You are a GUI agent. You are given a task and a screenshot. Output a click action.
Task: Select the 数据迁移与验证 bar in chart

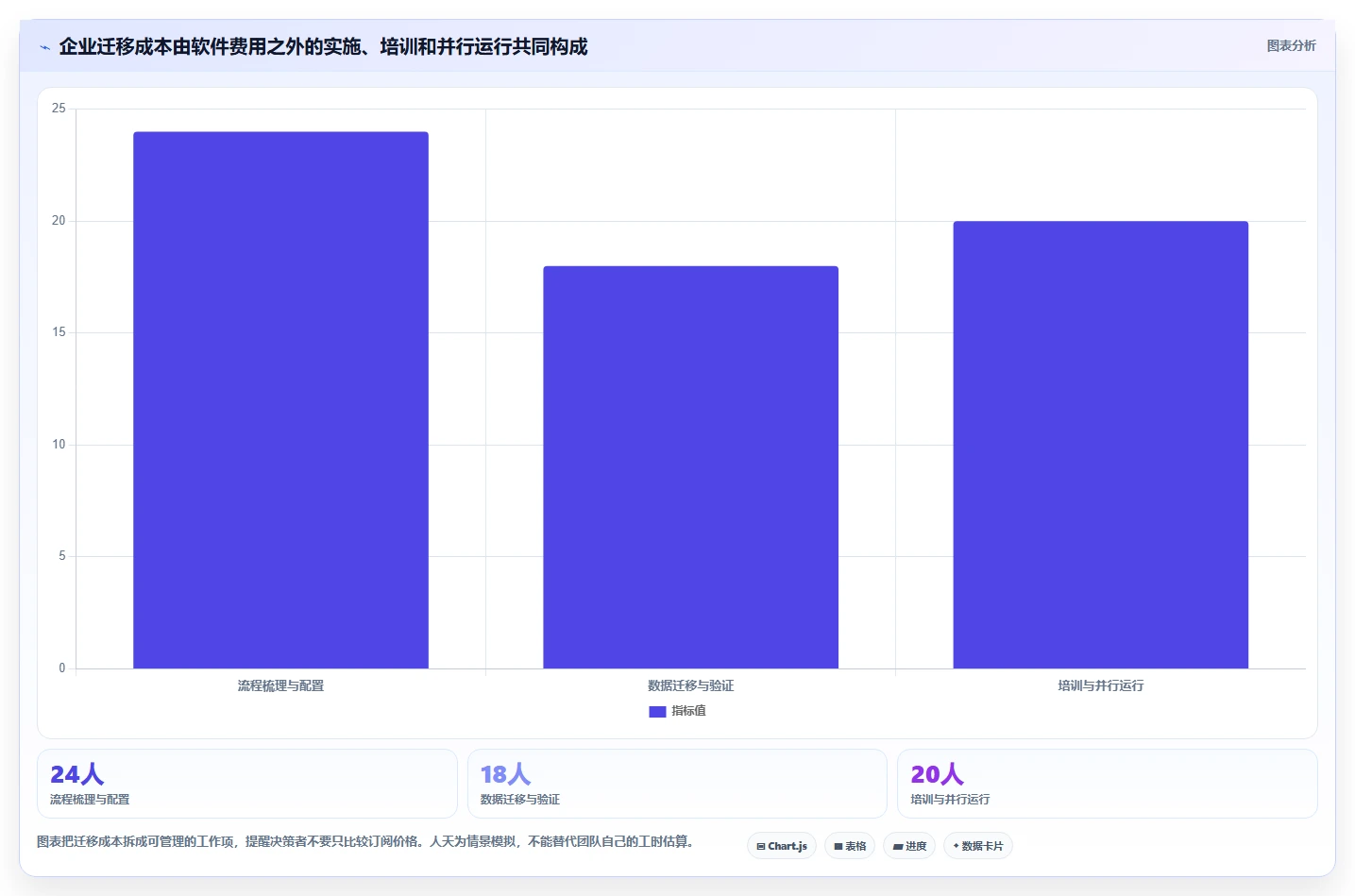pos(690,467)
